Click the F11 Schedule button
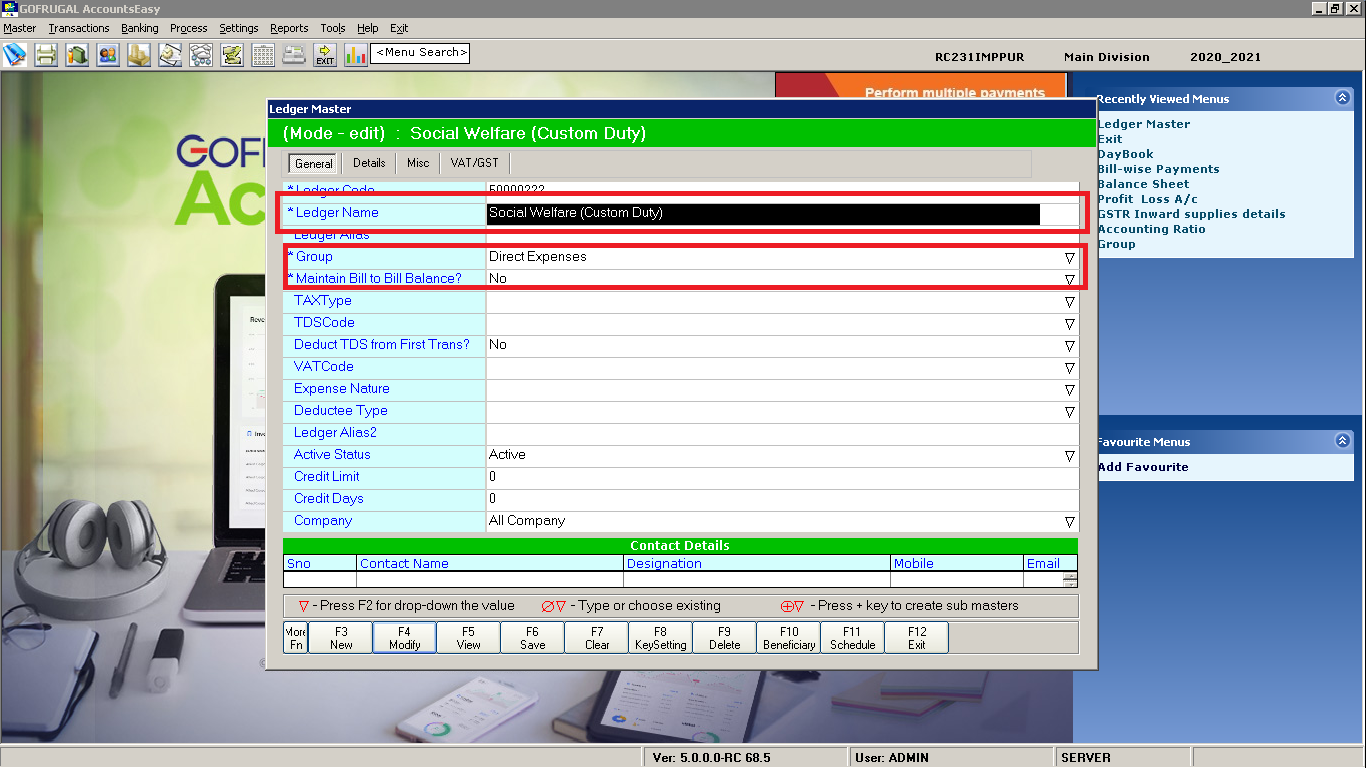The image size is (1366, 768). tap(852, 638)
